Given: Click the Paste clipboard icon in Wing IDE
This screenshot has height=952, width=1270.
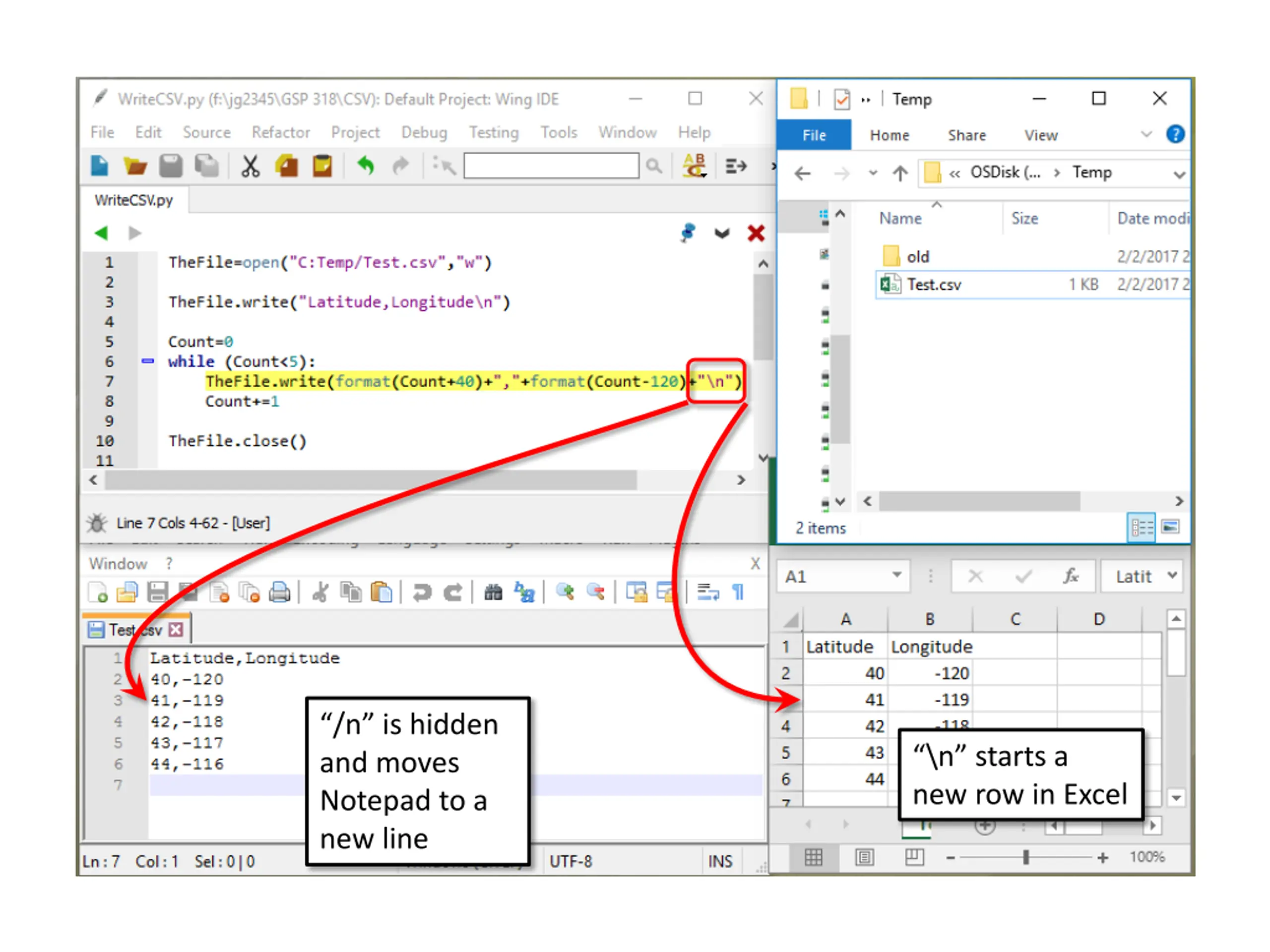Looking at the screenshot, I should [322, 166].
